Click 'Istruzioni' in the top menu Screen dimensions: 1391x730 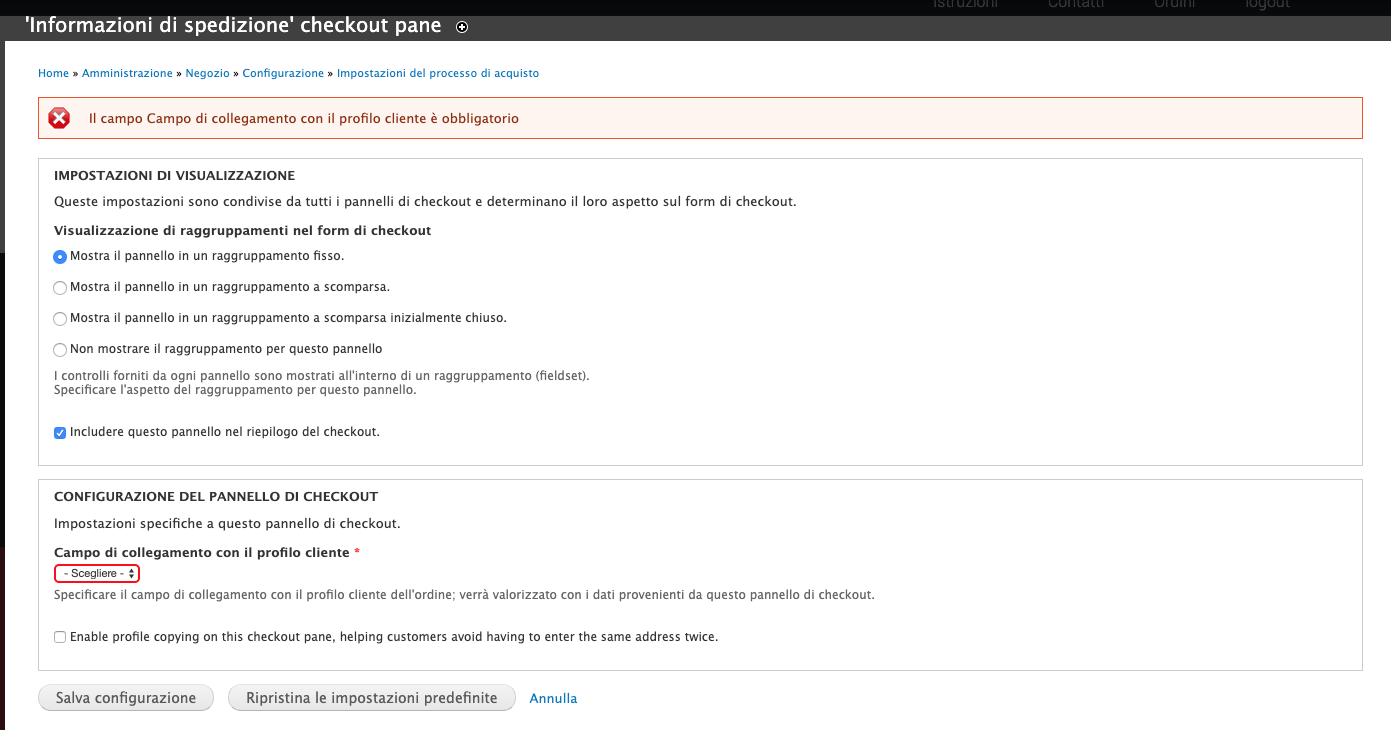[x=965, y=4]
